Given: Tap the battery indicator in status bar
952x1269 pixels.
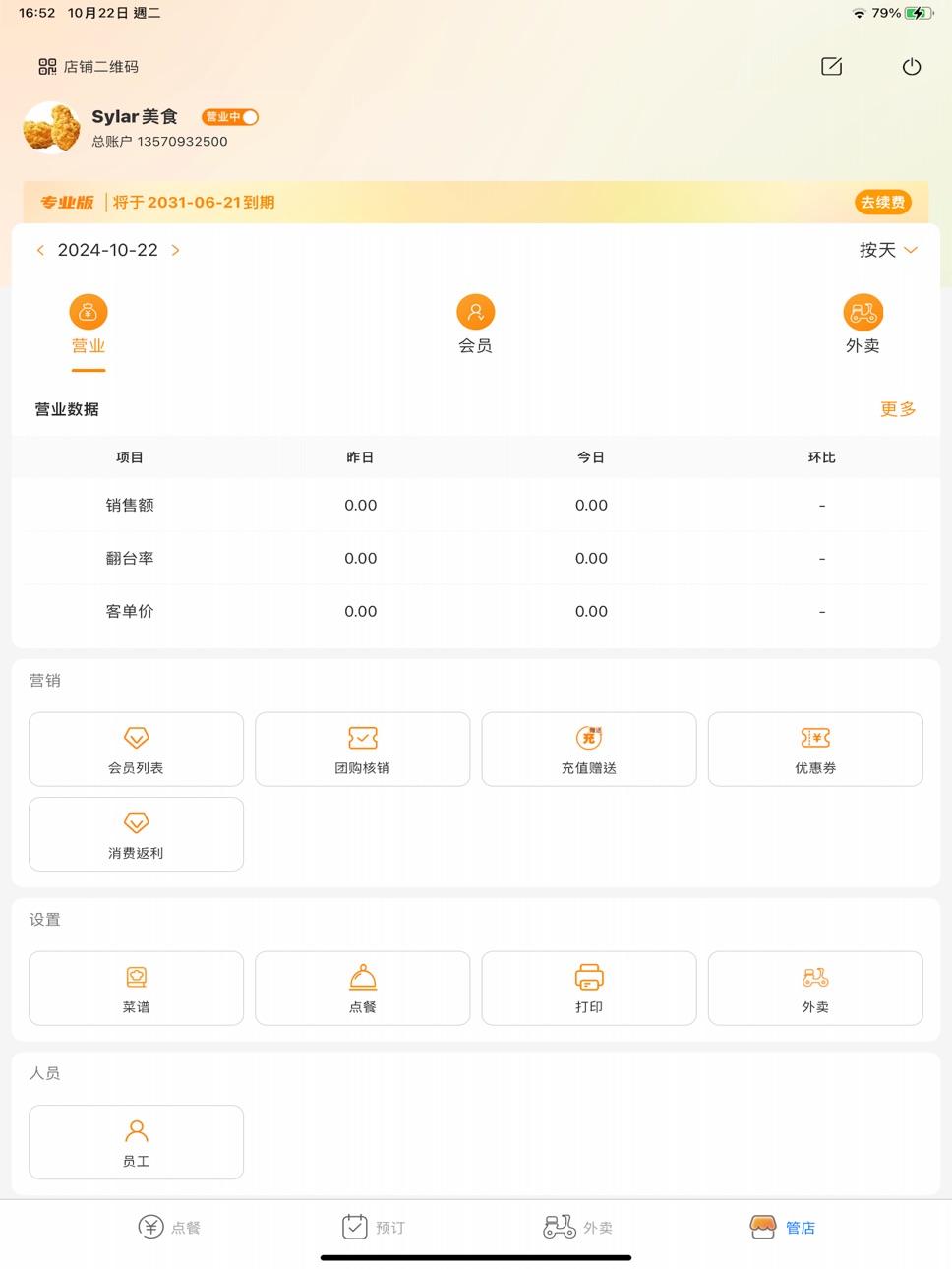Looking at the screenshot, I should click(x=920, y=13).
